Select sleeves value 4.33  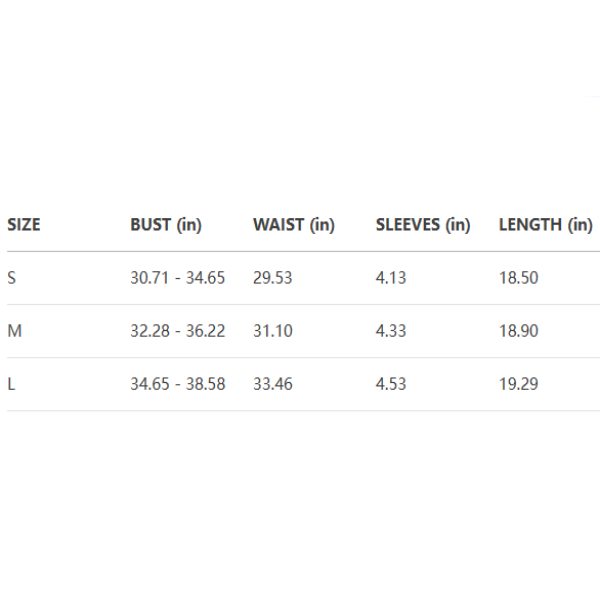391,331
